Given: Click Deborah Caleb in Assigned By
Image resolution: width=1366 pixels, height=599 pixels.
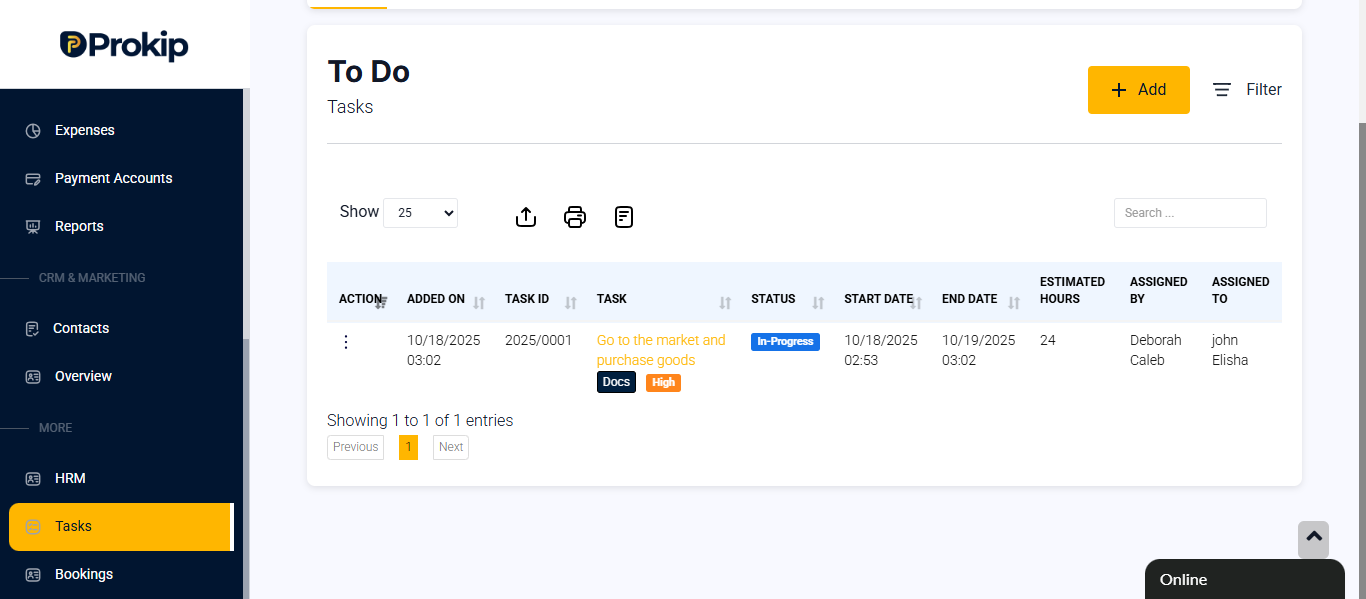Looking at the screenshot, I should click(x=1156, y=350).
